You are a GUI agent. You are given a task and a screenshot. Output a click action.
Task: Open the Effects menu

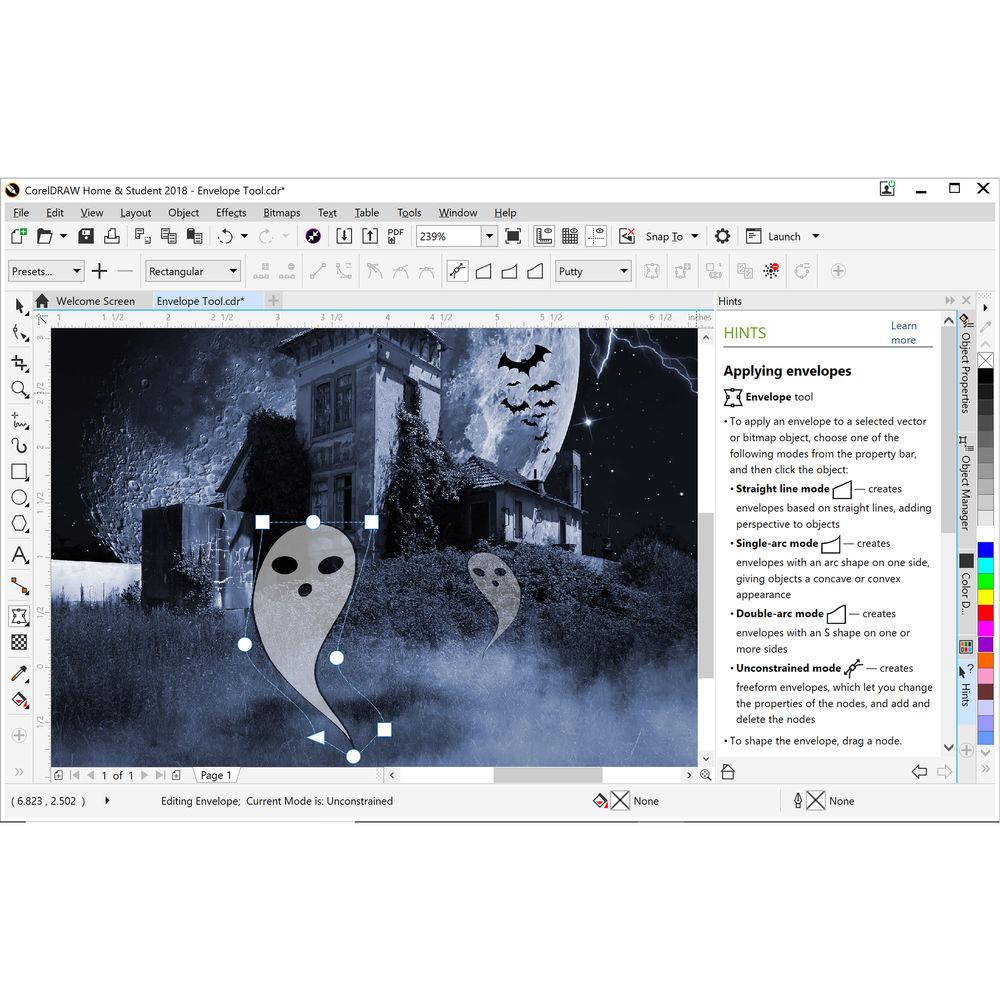pyautogui.click(x=231, y=212)
